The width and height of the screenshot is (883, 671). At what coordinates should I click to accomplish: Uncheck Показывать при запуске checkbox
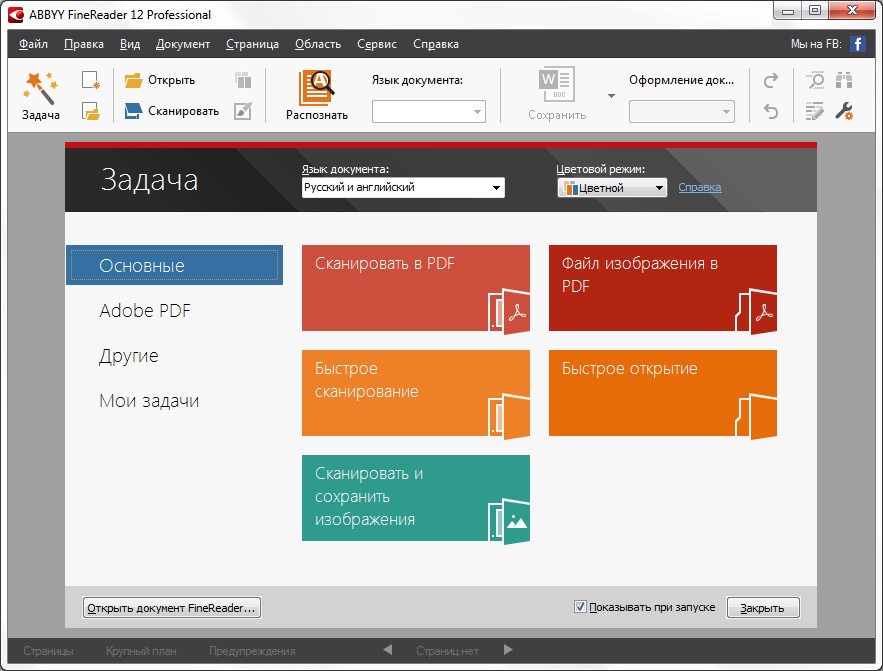pyautogui.click(x=580, y=607)
